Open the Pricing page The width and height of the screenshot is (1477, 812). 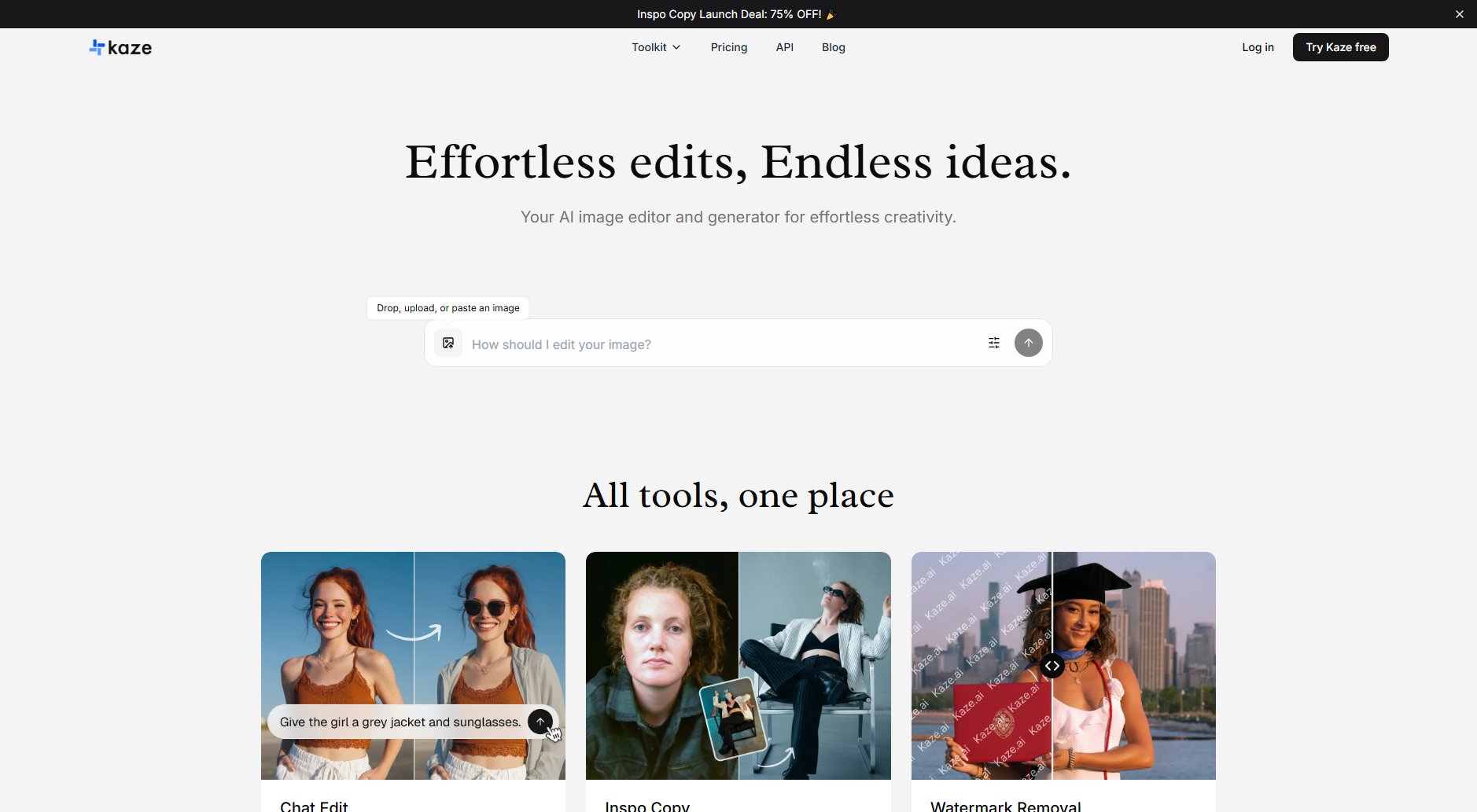pyautogui.click(x=729, y=47)
